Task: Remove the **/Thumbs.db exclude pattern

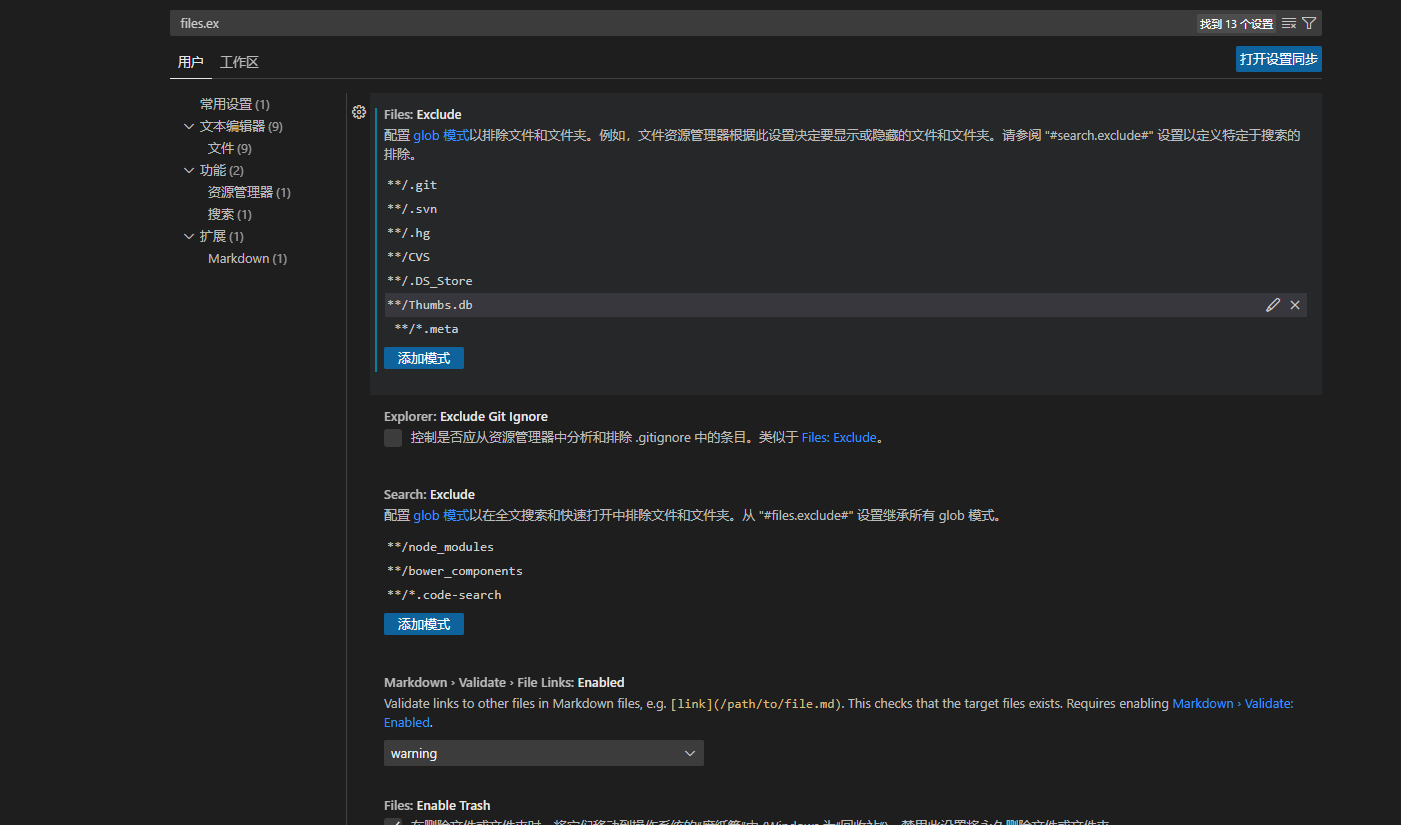Action: click(x=1295, y=305)
